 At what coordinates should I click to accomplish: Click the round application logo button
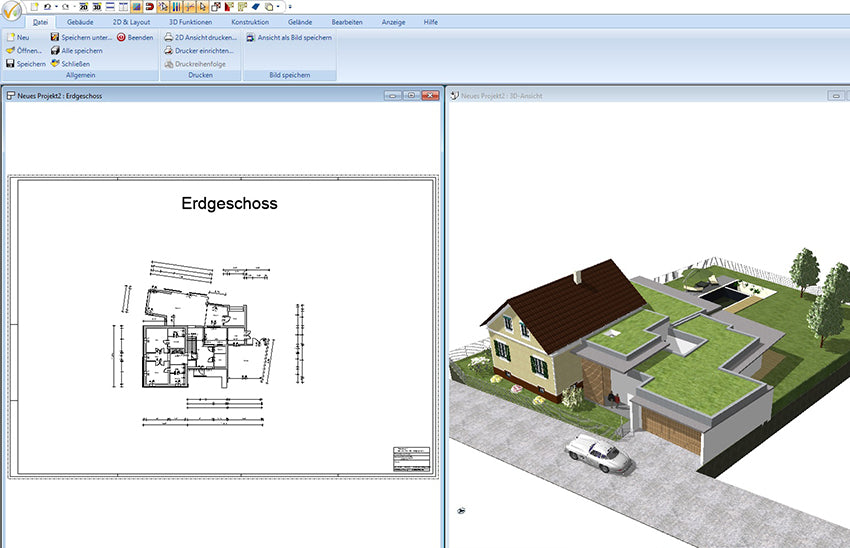pyautogui.click(x=14, y=13)
